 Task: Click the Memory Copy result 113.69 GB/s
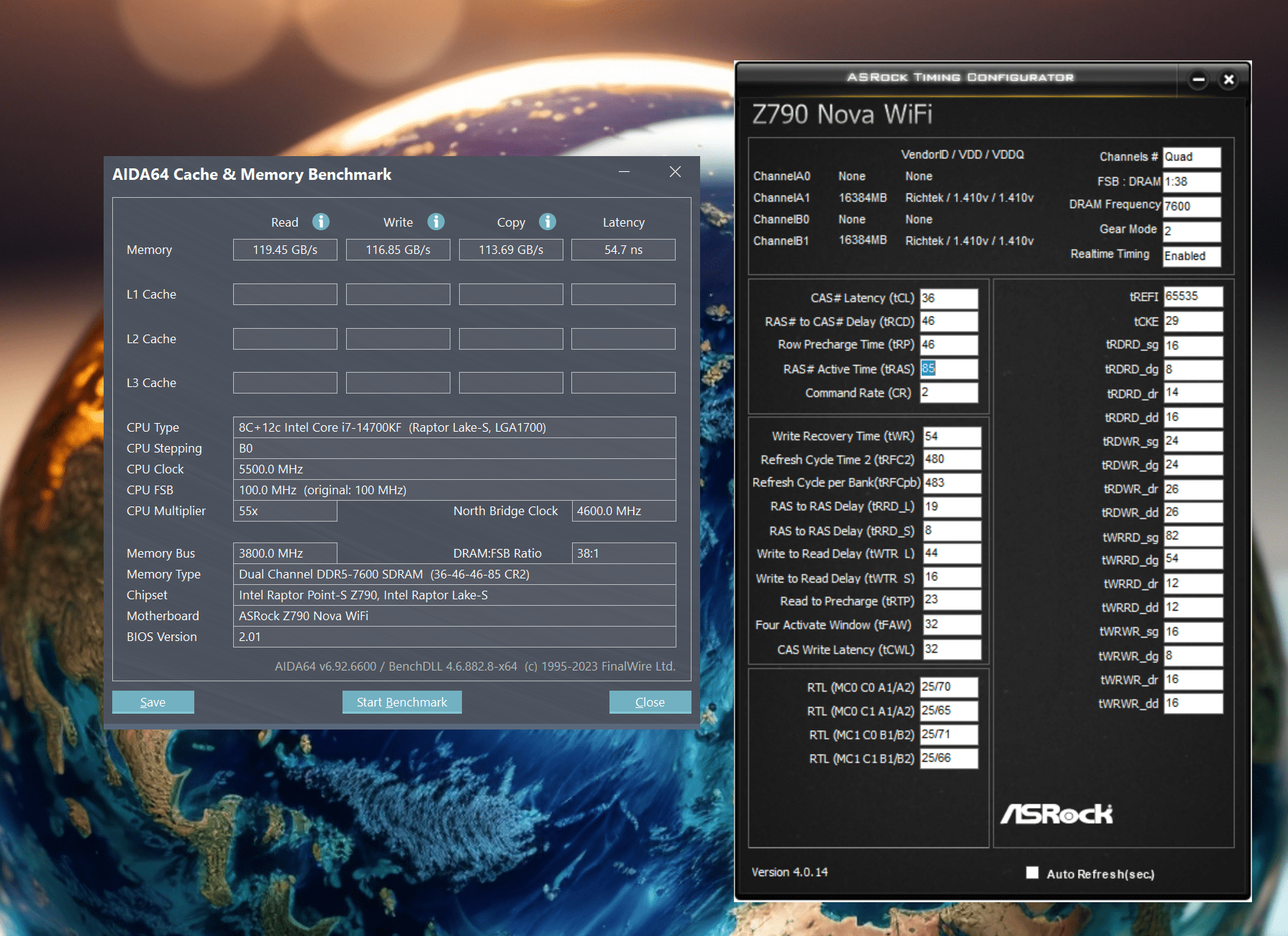(x=511, y=250)
